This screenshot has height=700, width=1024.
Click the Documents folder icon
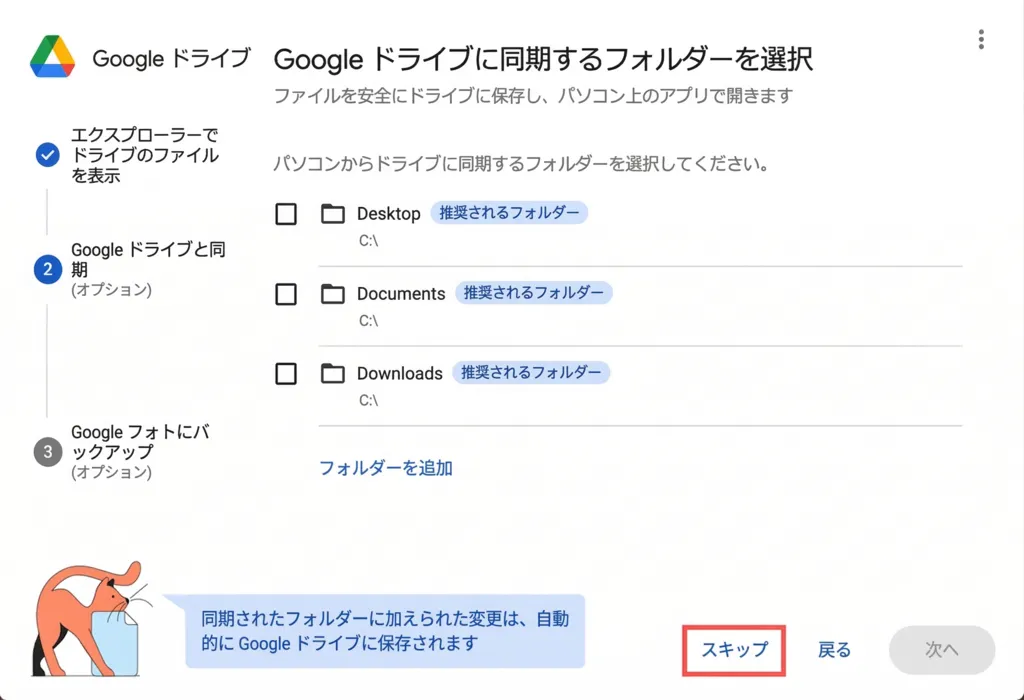pyautogui.click(x=333, y=294)
